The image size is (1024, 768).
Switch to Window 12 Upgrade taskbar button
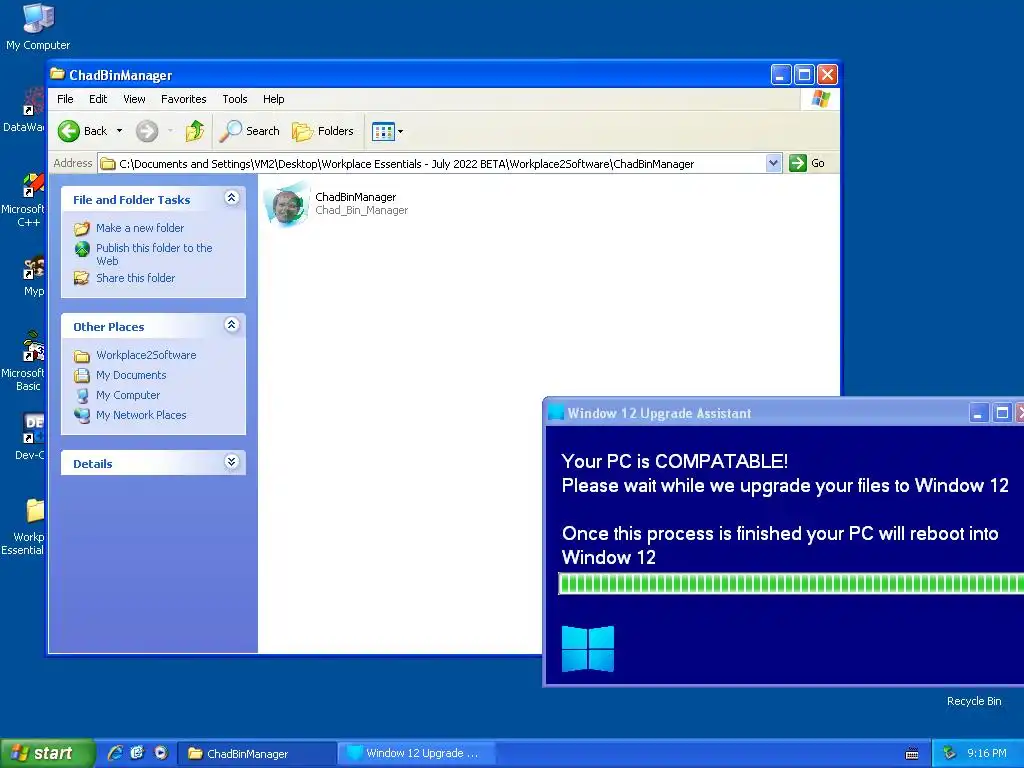point(418,753)
